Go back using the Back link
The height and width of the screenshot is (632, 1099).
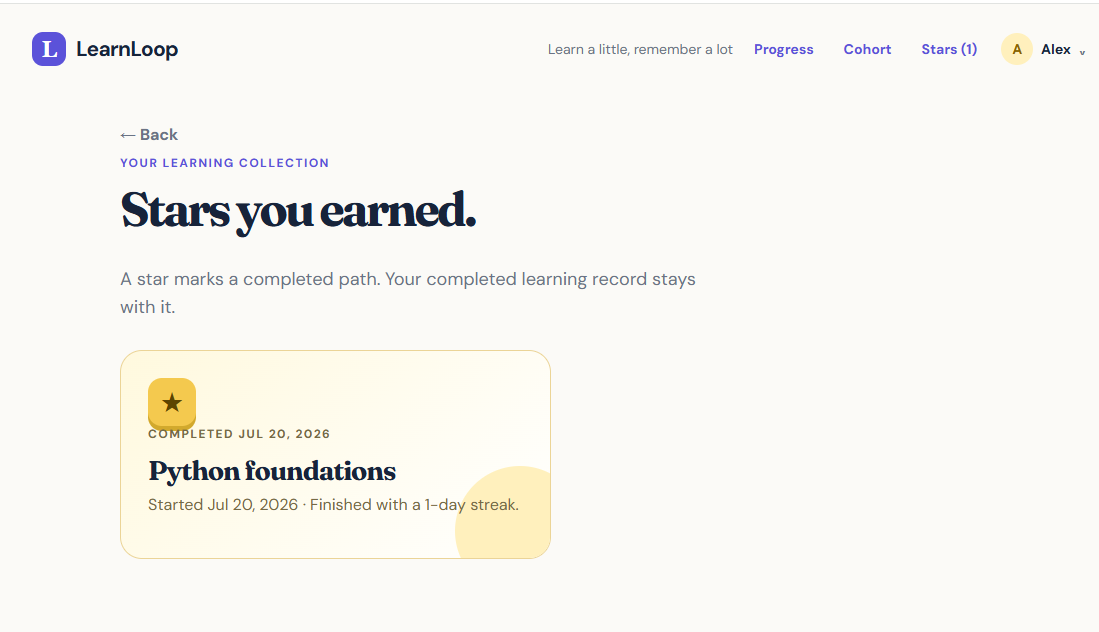(149, 135)
